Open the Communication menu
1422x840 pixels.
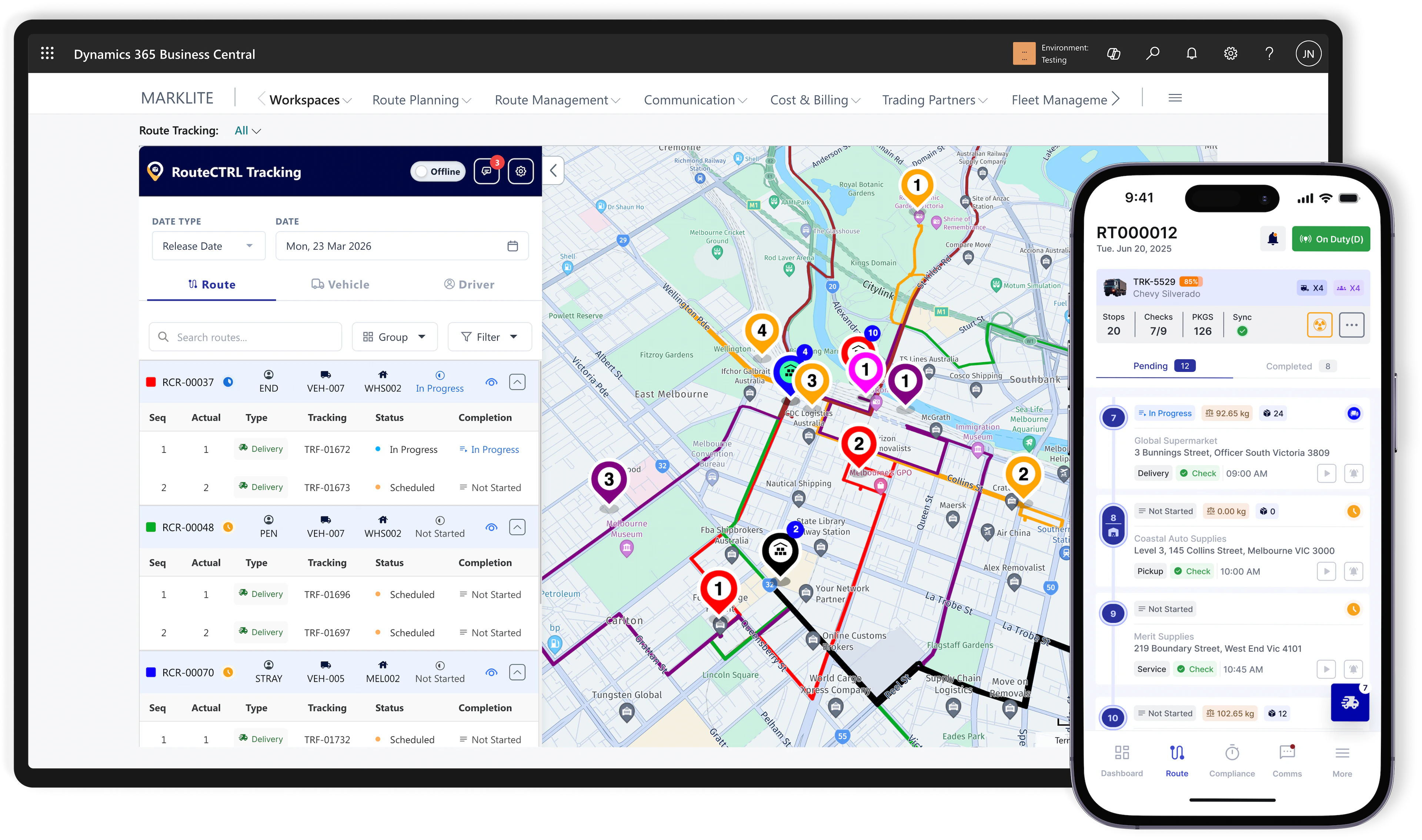tap(695, 100)
